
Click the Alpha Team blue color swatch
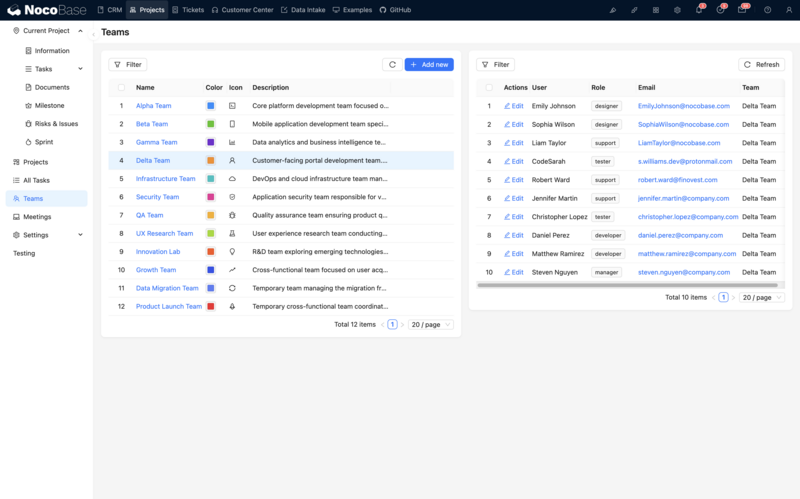(x=211, y=105)
